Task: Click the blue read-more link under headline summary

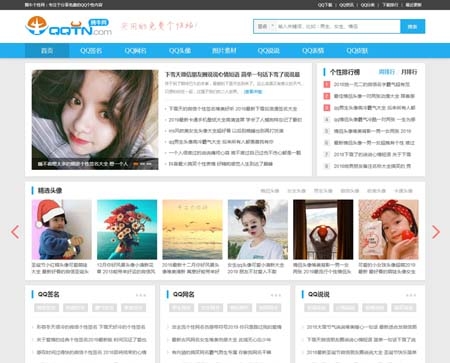Action: coord(253,92)
